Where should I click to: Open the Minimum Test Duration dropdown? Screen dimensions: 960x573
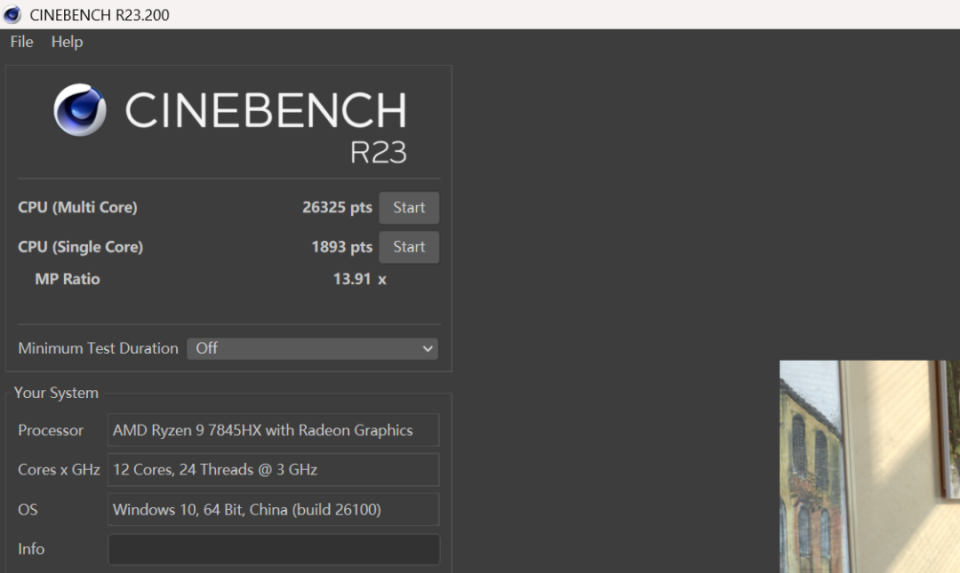pyautogui.click(x=312, y=348)
